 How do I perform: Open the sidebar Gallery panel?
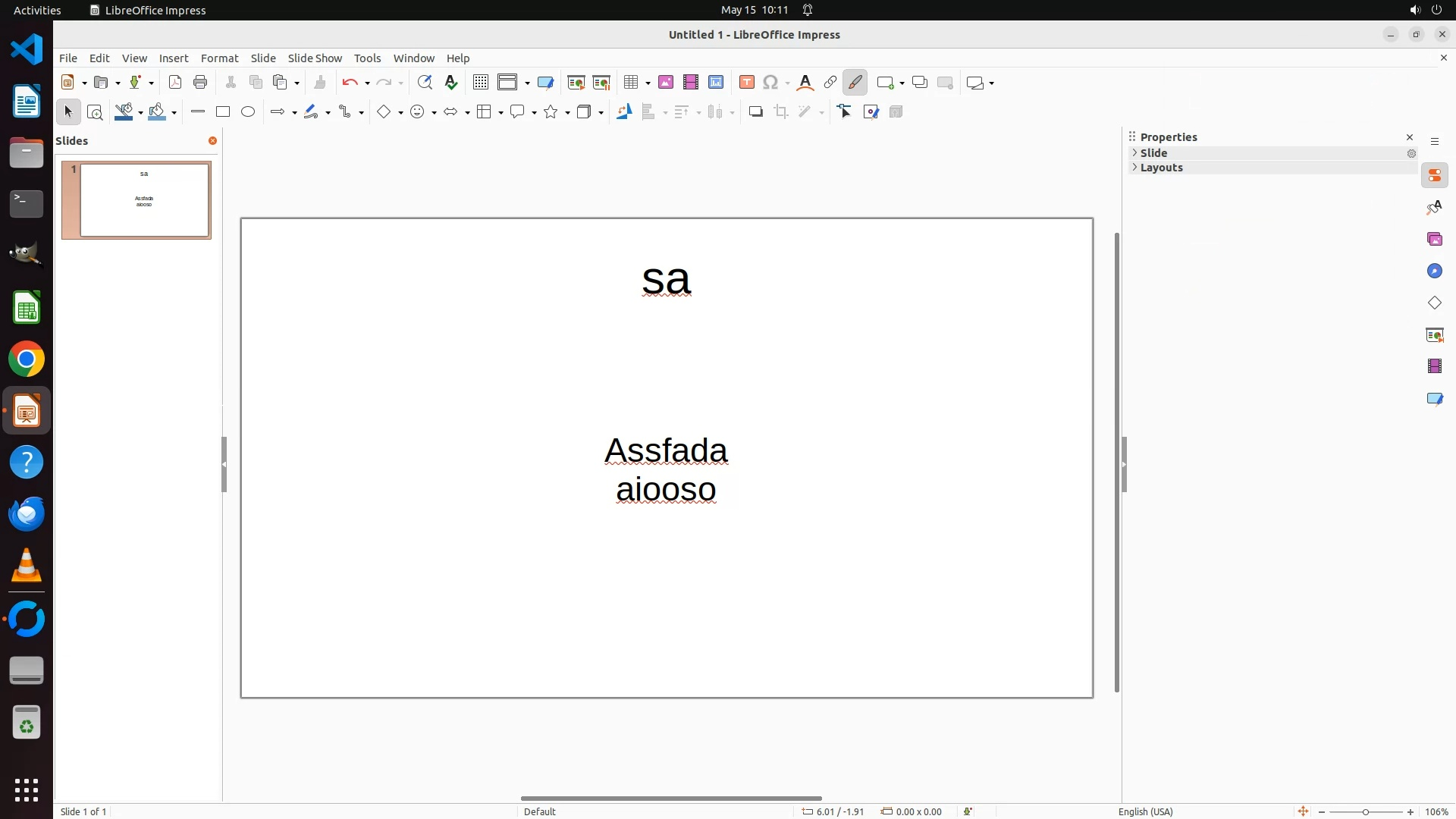tap(1435, 240)
